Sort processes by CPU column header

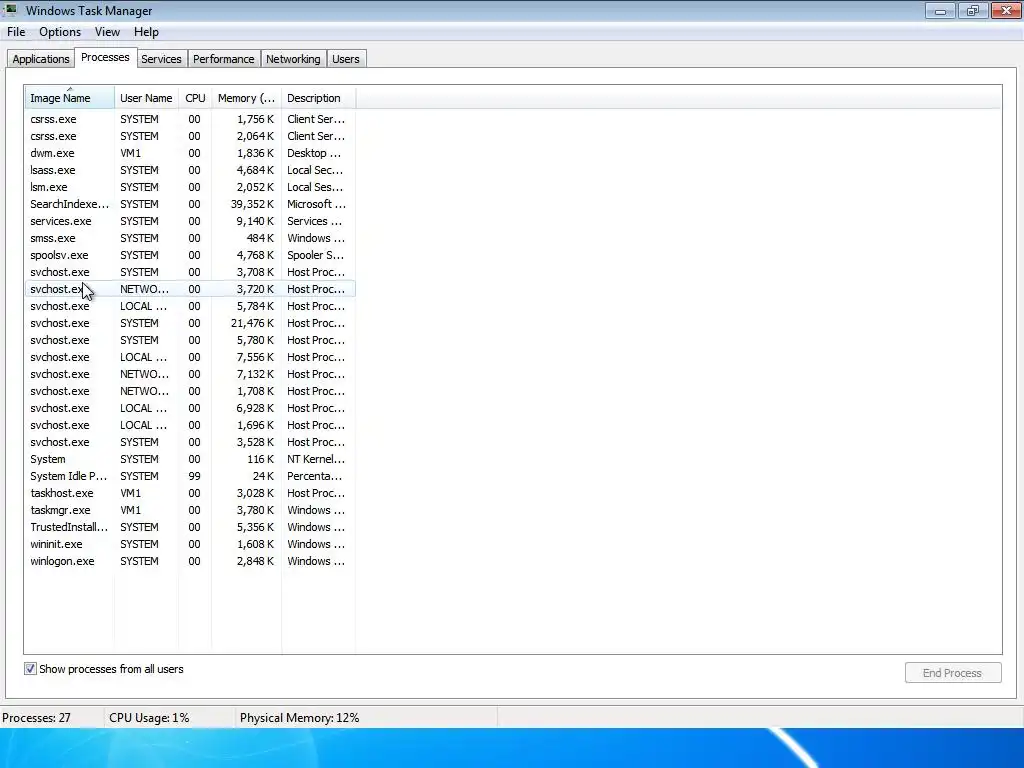tap(195, 98)
